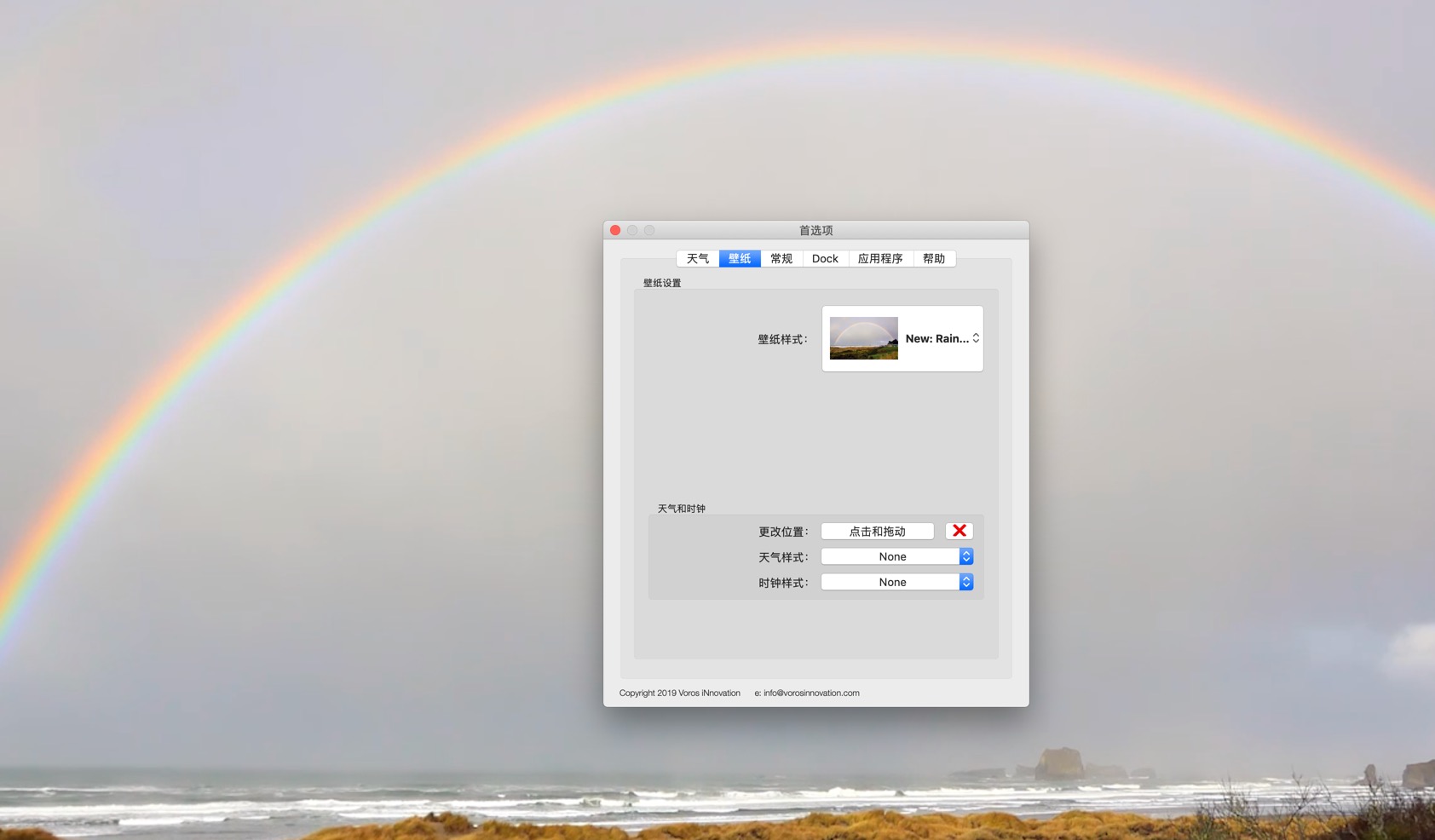
Task: Open the 应用程序 tab
Action: point(880,259)
